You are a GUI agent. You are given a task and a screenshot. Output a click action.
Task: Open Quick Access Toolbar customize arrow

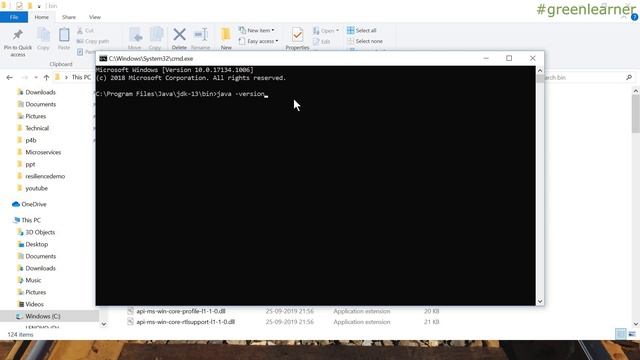pos(39,6)
